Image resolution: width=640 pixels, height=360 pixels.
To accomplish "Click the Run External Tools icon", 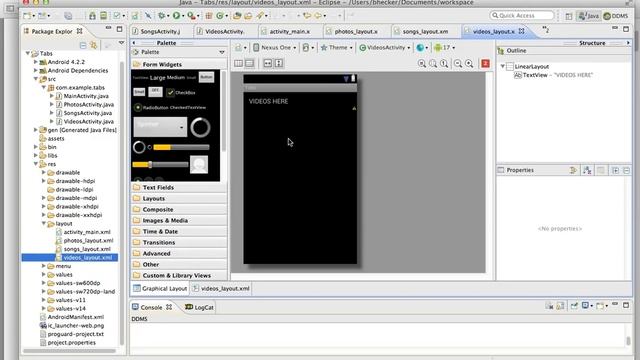I will pos(191,16).
